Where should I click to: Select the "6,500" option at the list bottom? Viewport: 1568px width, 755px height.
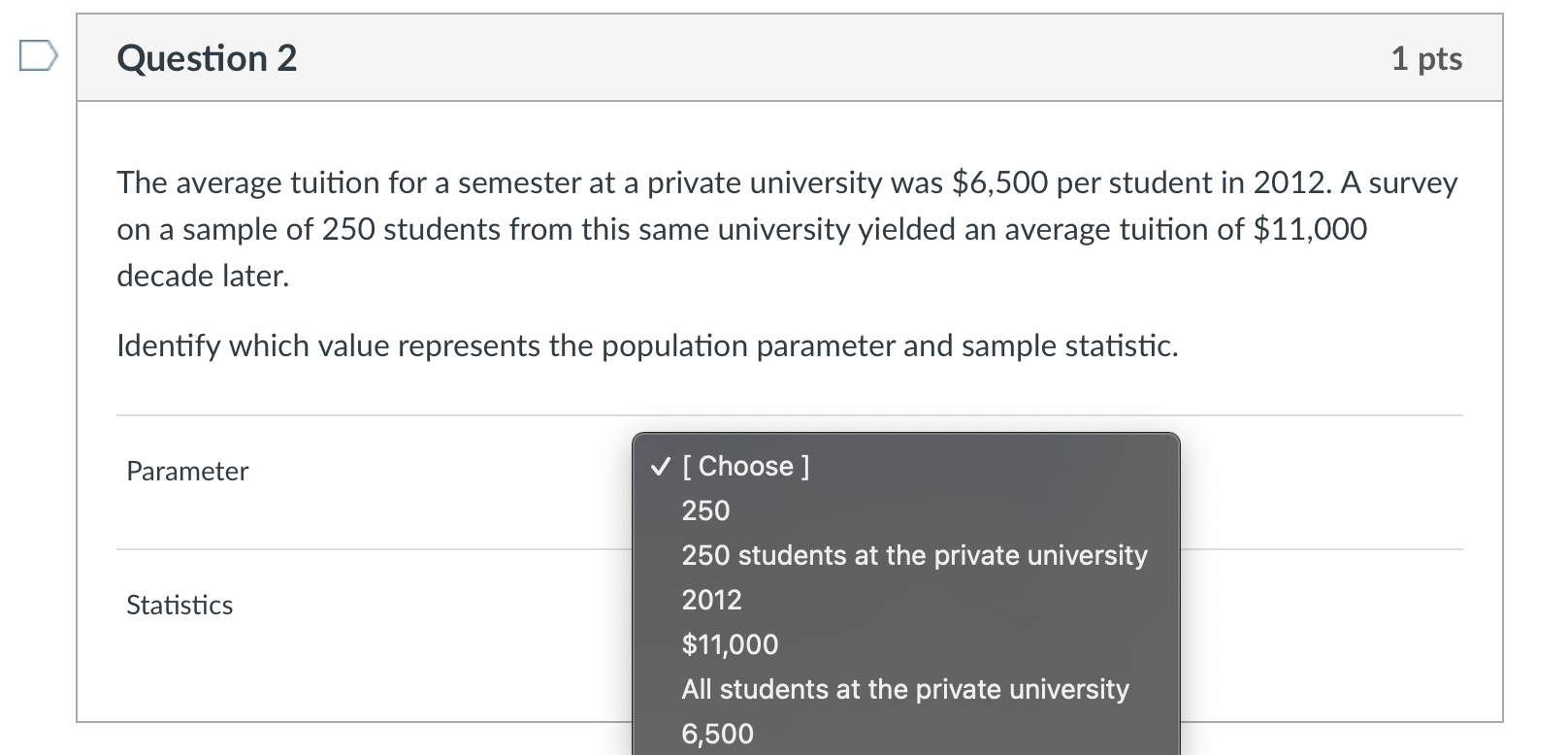point(717,735)
